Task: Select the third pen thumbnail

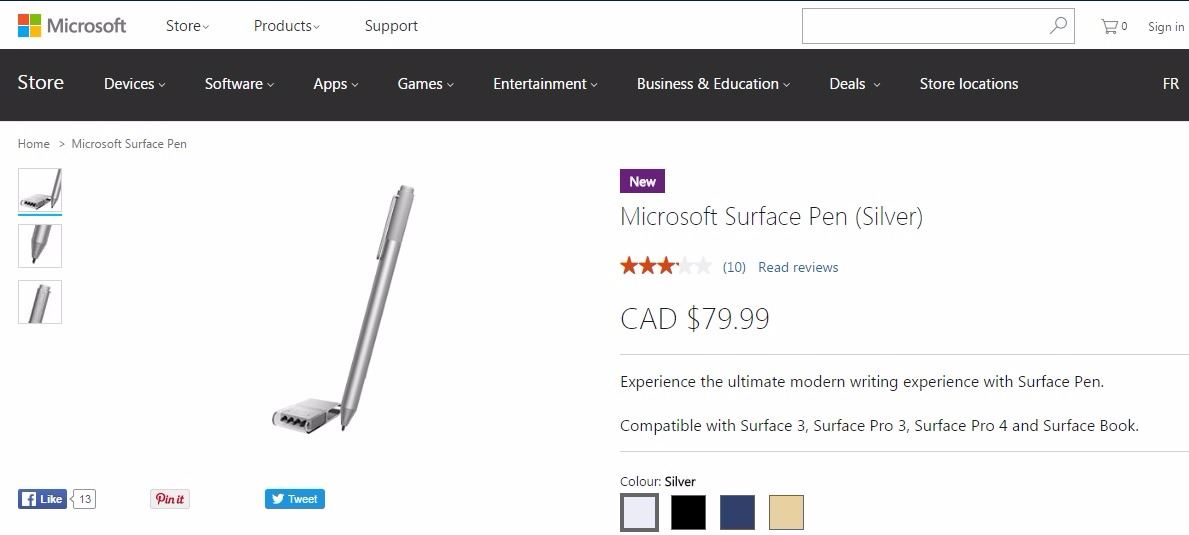Action: [40, 302]
